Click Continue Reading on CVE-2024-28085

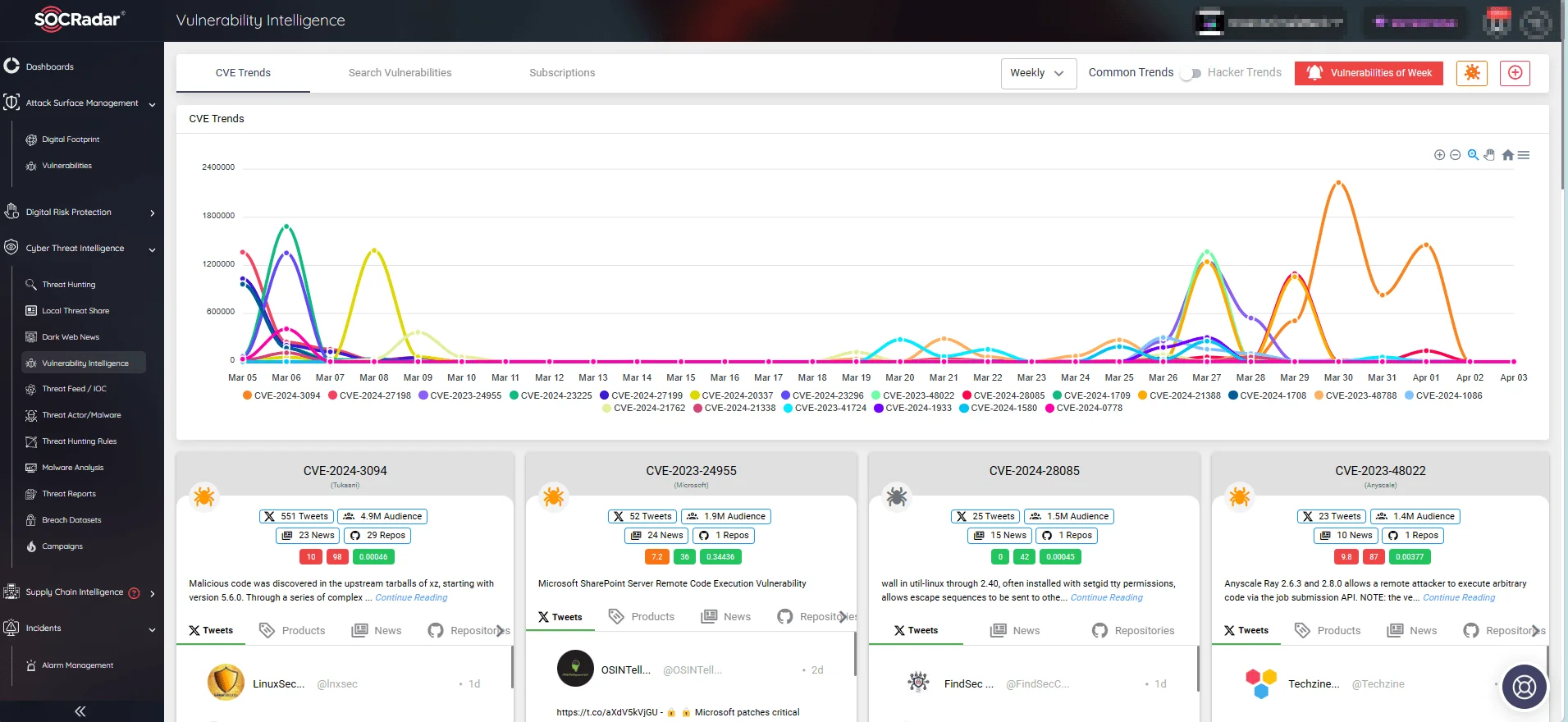(x=1106, y=597)
